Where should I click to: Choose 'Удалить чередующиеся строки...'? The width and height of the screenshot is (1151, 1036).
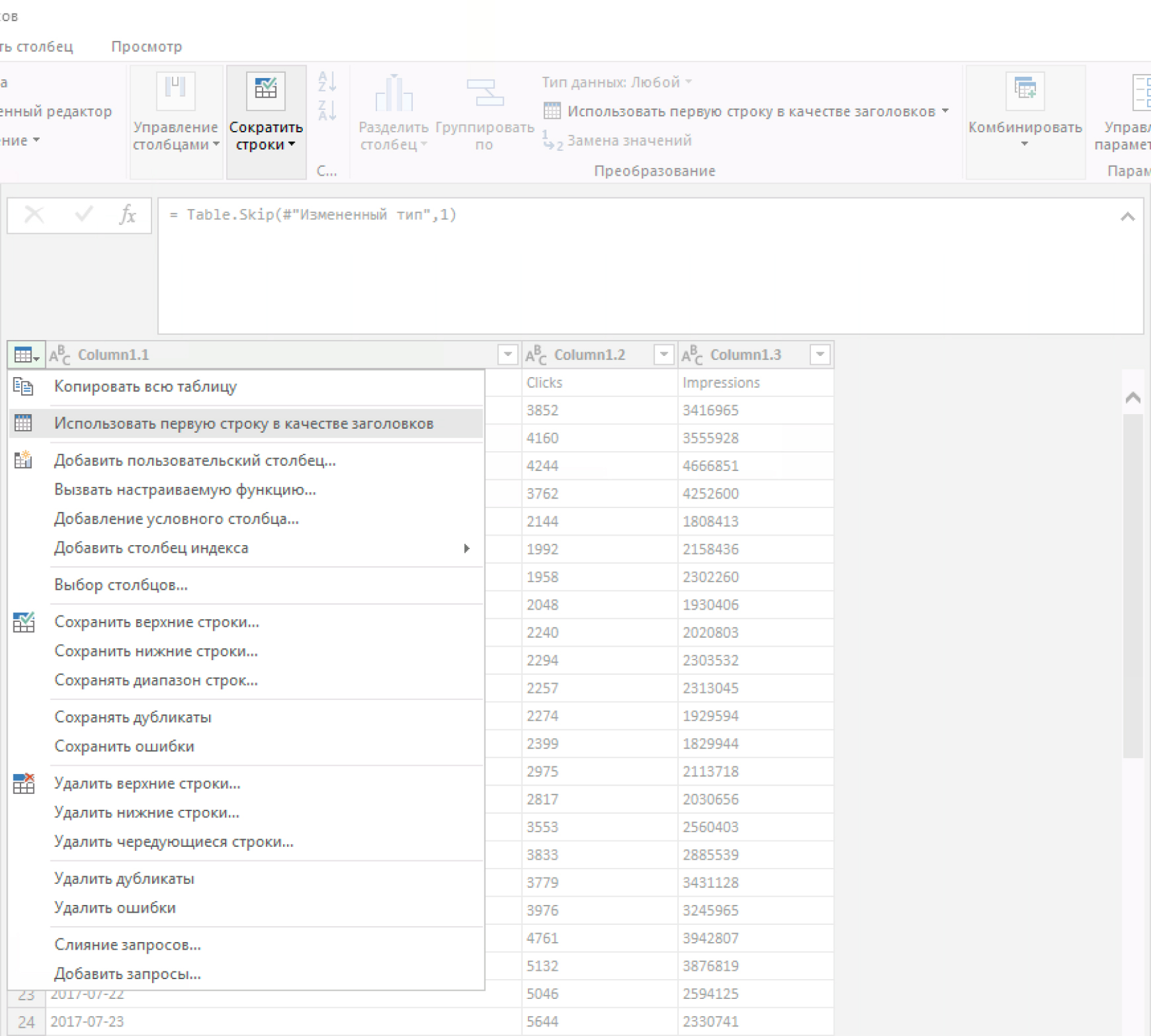coord(246,842)
